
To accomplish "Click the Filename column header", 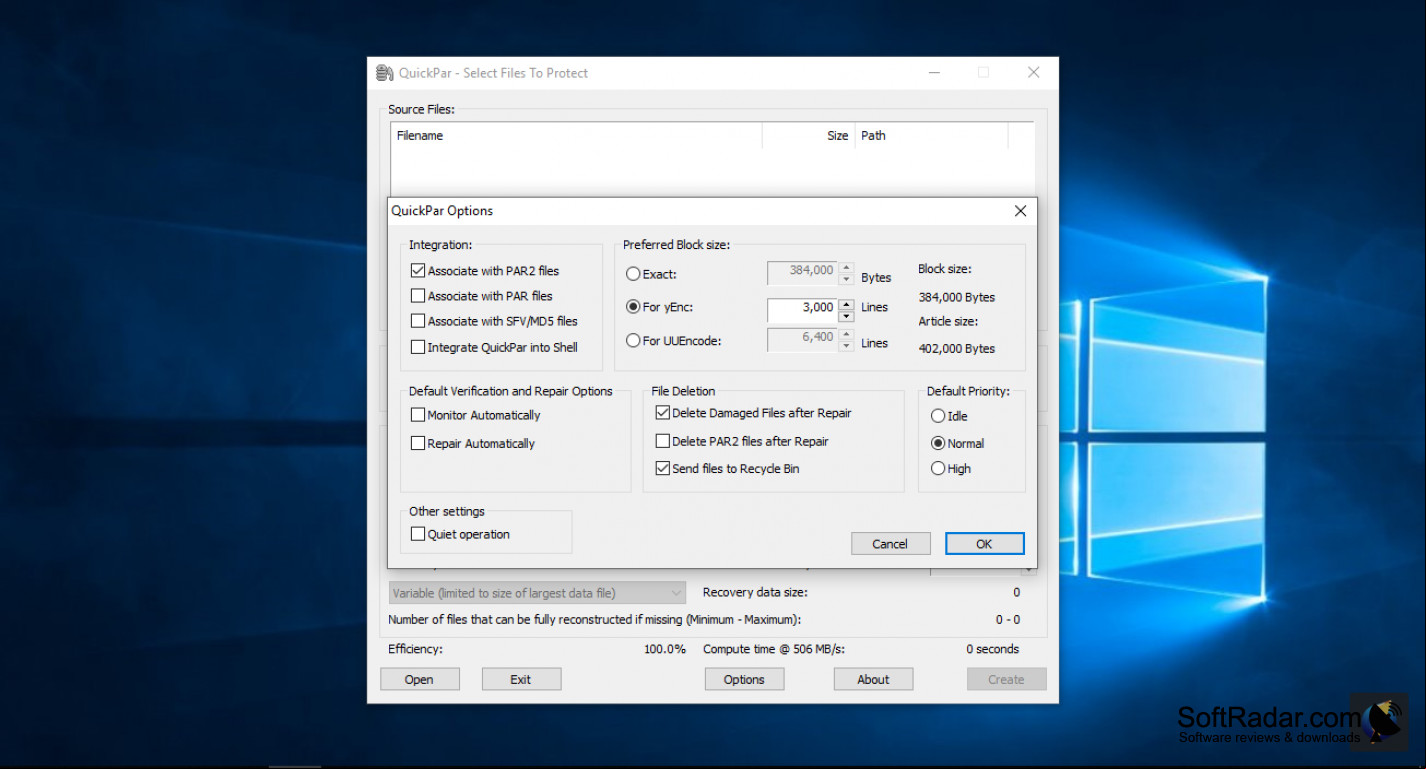I will 576,136.
